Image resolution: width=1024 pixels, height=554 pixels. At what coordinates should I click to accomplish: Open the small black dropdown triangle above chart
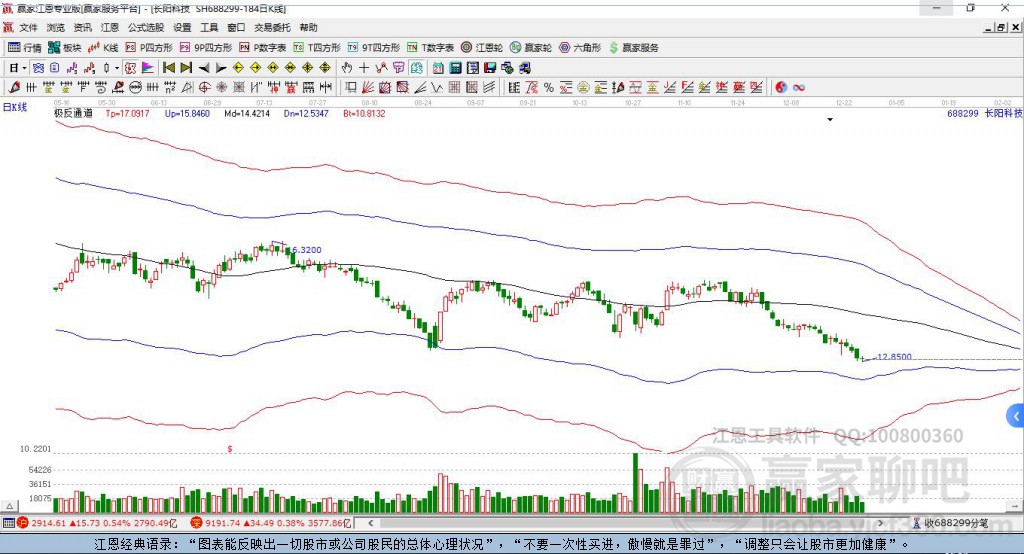click(830, 120)
